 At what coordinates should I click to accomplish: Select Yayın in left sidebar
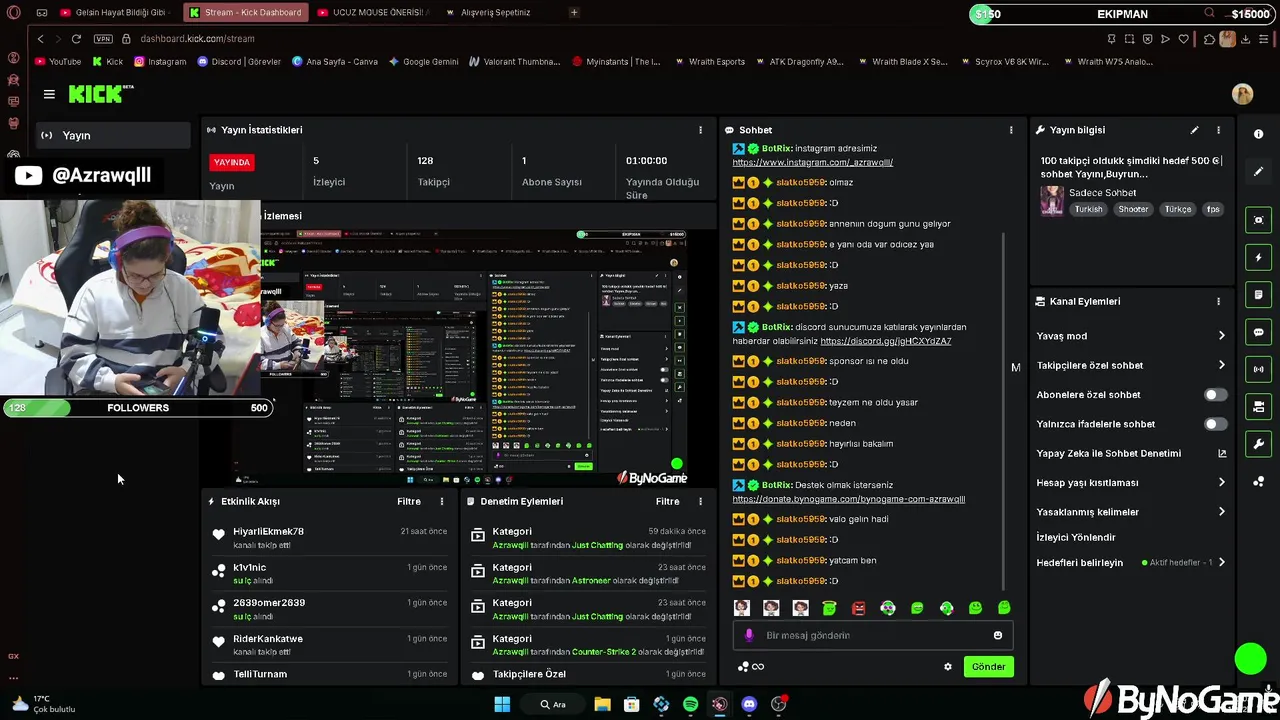tap(113, 135)
